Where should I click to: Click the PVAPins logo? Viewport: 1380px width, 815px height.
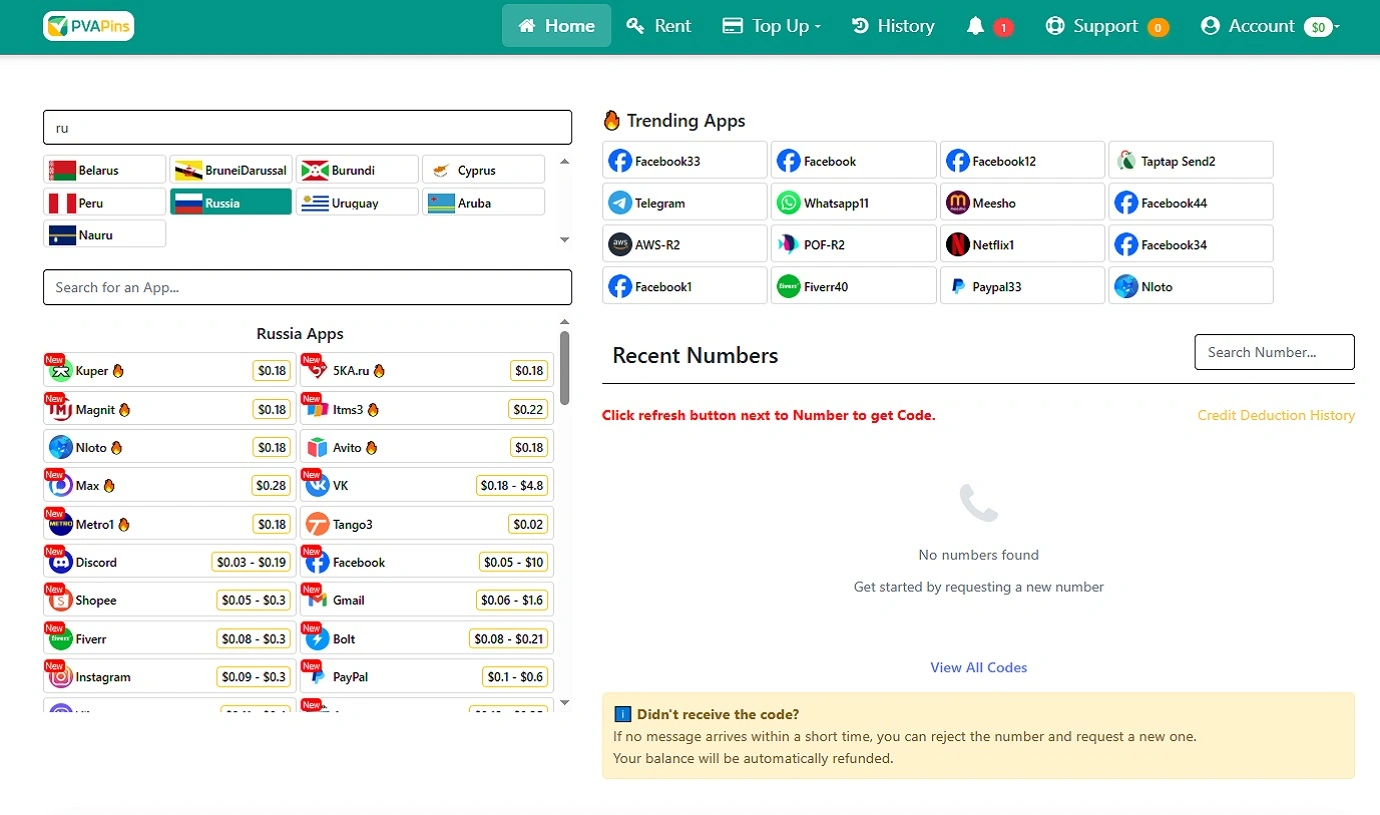point(88,26)
